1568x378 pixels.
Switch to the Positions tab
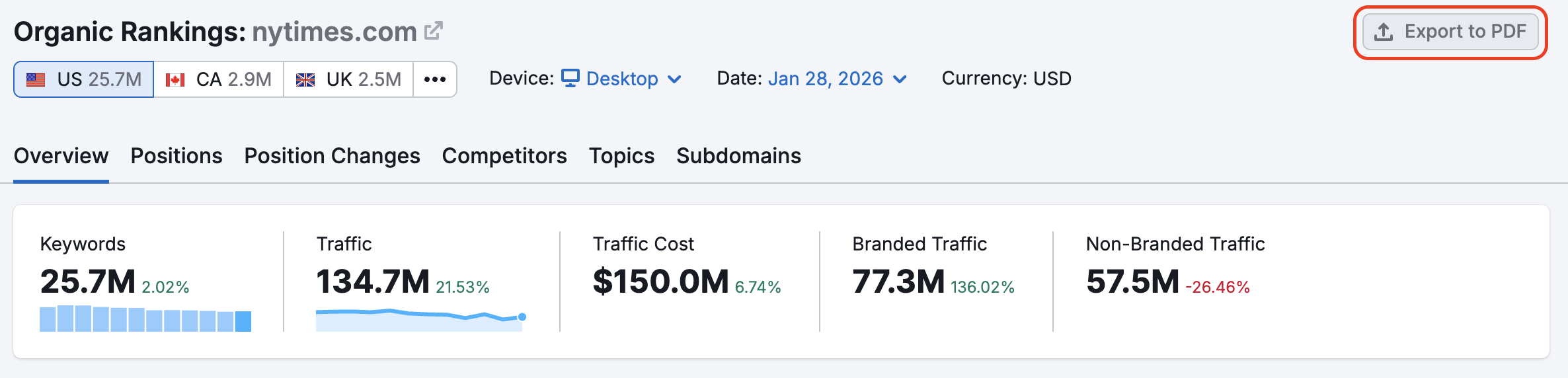pyautogui.click(x=176, y=156)
